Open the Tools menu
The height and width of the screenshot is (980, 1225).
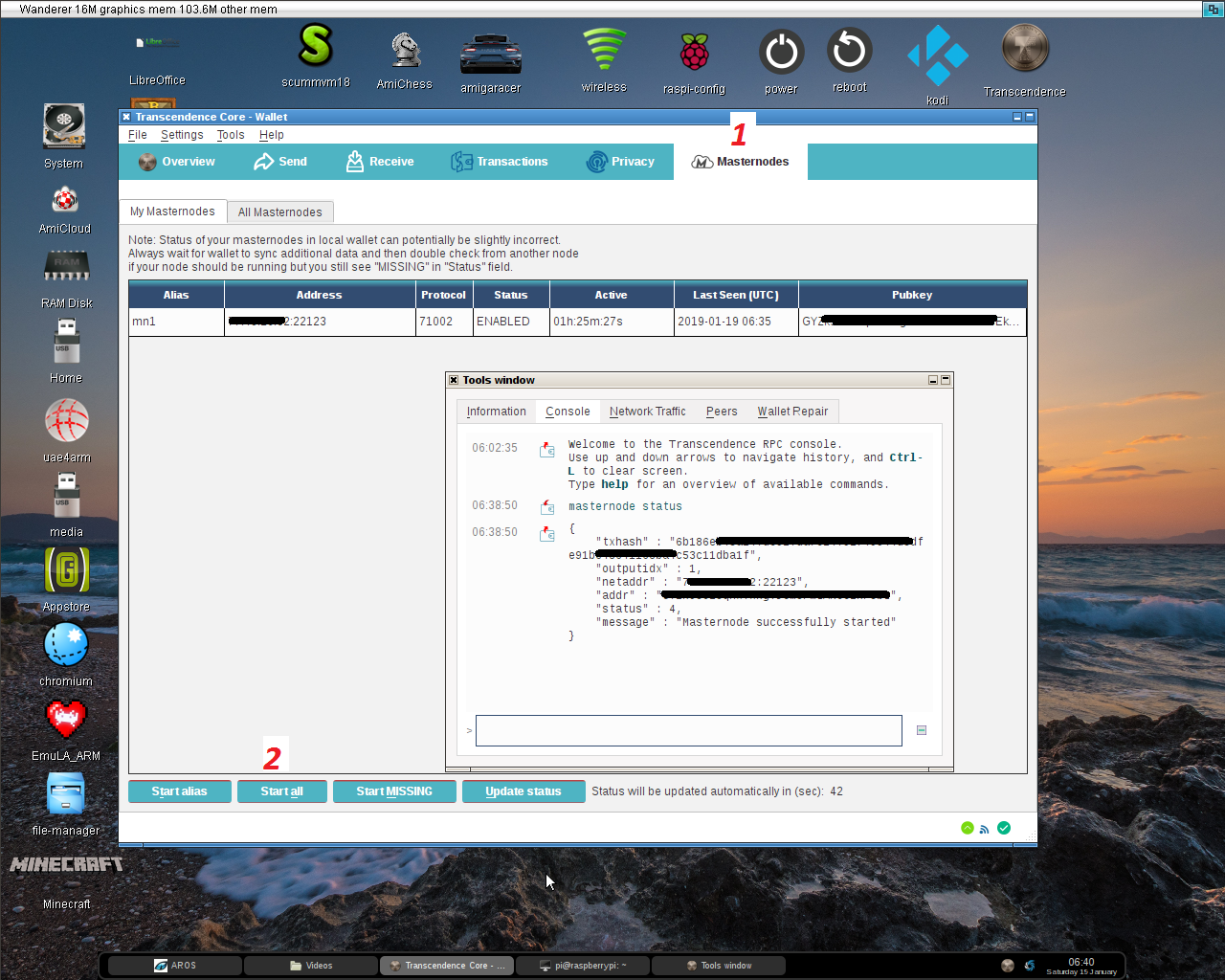(x=231, y=135)
